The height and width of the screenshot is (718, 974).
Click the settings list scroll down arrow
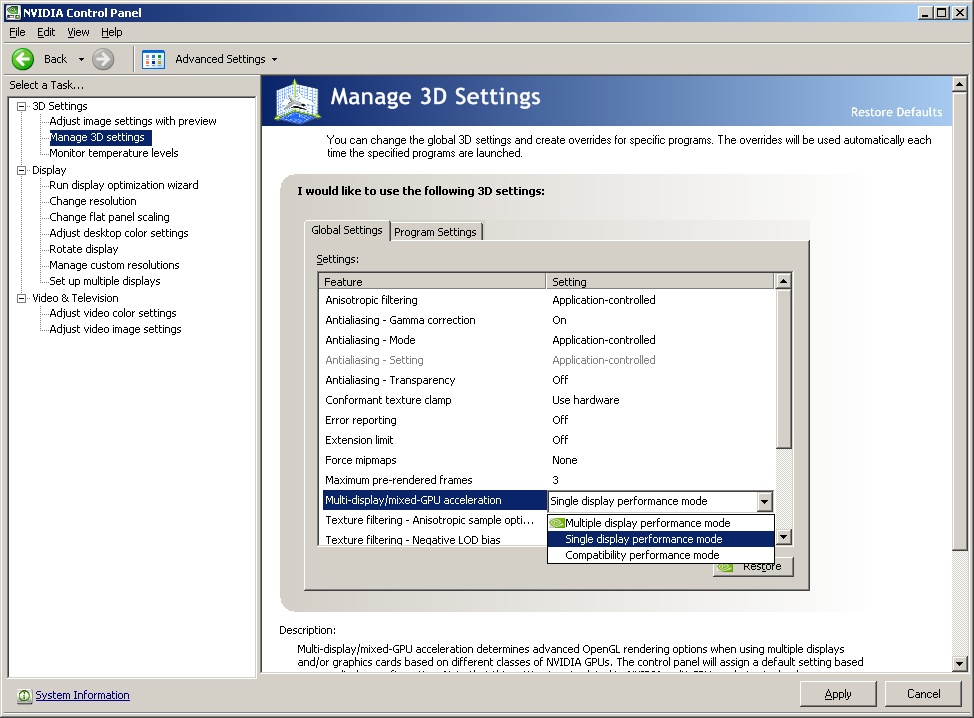click(783, 537)
